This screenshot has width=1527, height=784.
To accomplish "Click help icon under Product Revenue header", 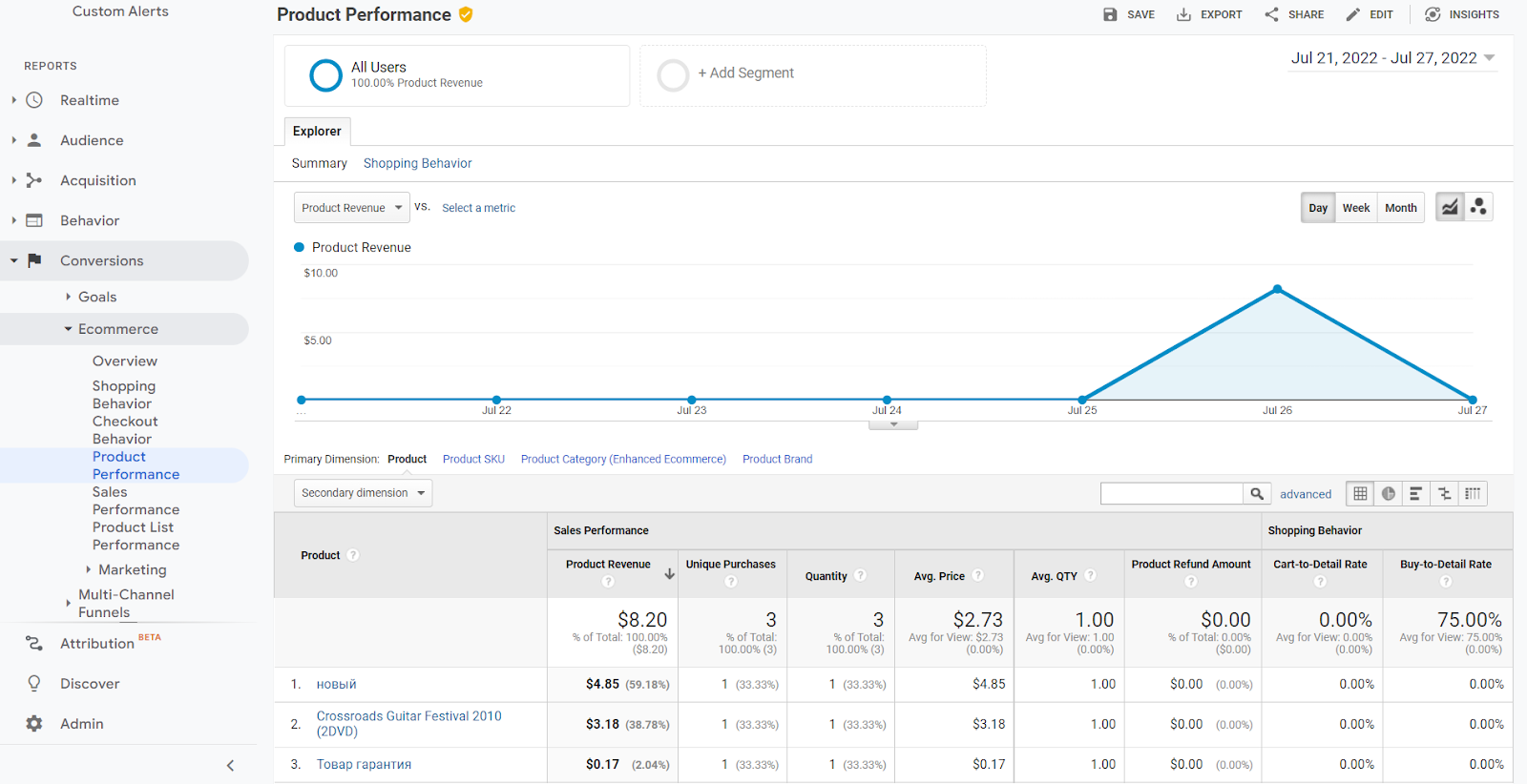I will 608,582.
